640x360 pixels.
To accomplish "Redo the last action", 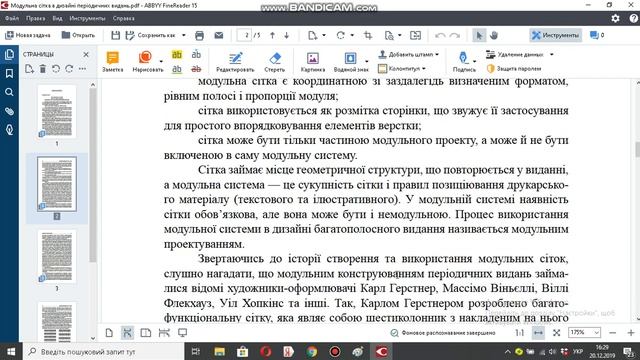I will [x=454, y=36].
